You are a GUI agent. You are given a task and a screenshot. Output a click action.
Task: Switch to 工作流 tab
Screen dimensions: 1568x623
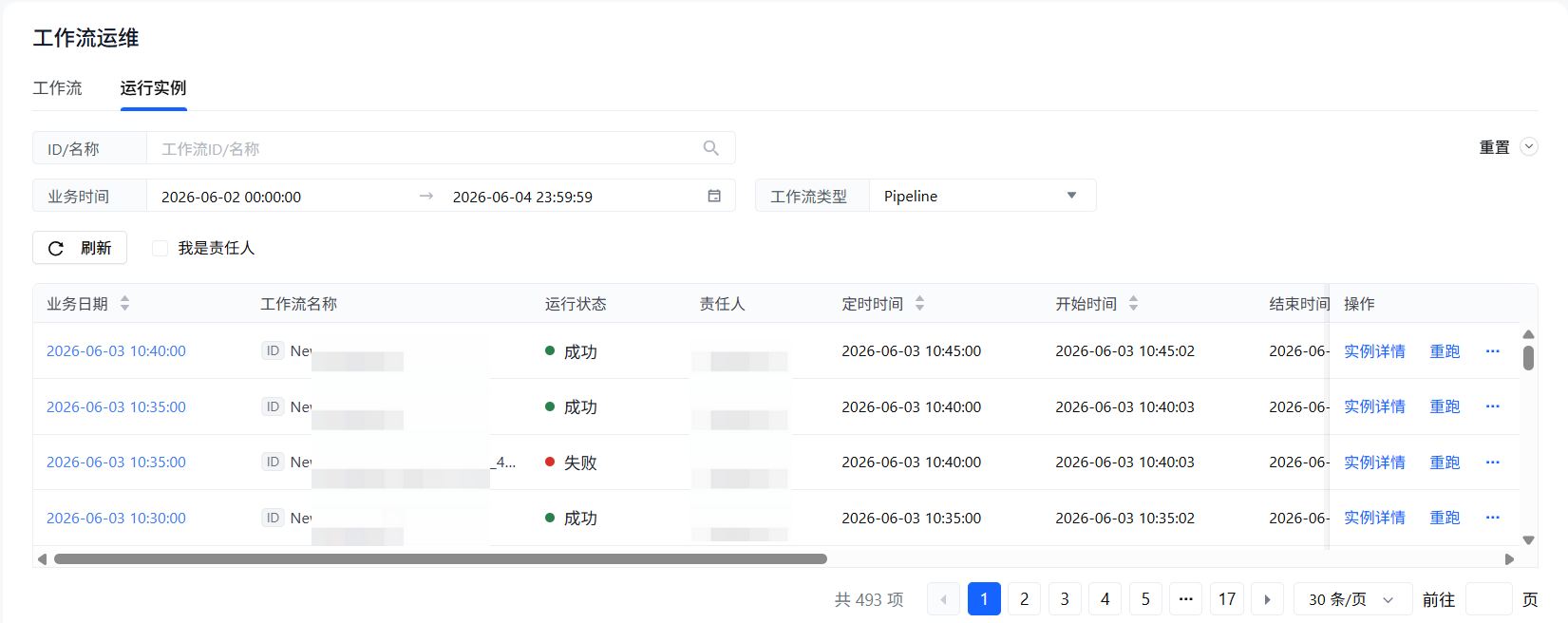click(x=57, y=88)
